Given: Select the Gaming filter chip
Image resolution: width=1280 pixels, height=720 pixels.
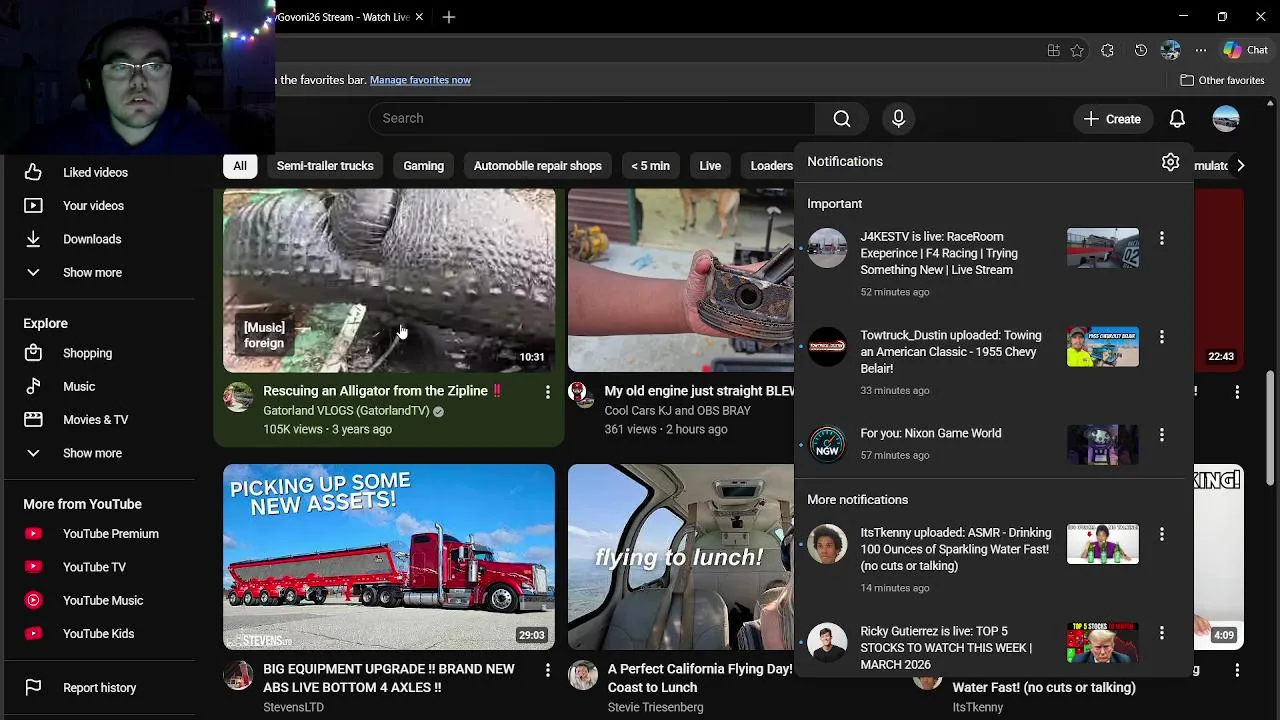Looking at the screenshot, I should [x=423, y=166].
